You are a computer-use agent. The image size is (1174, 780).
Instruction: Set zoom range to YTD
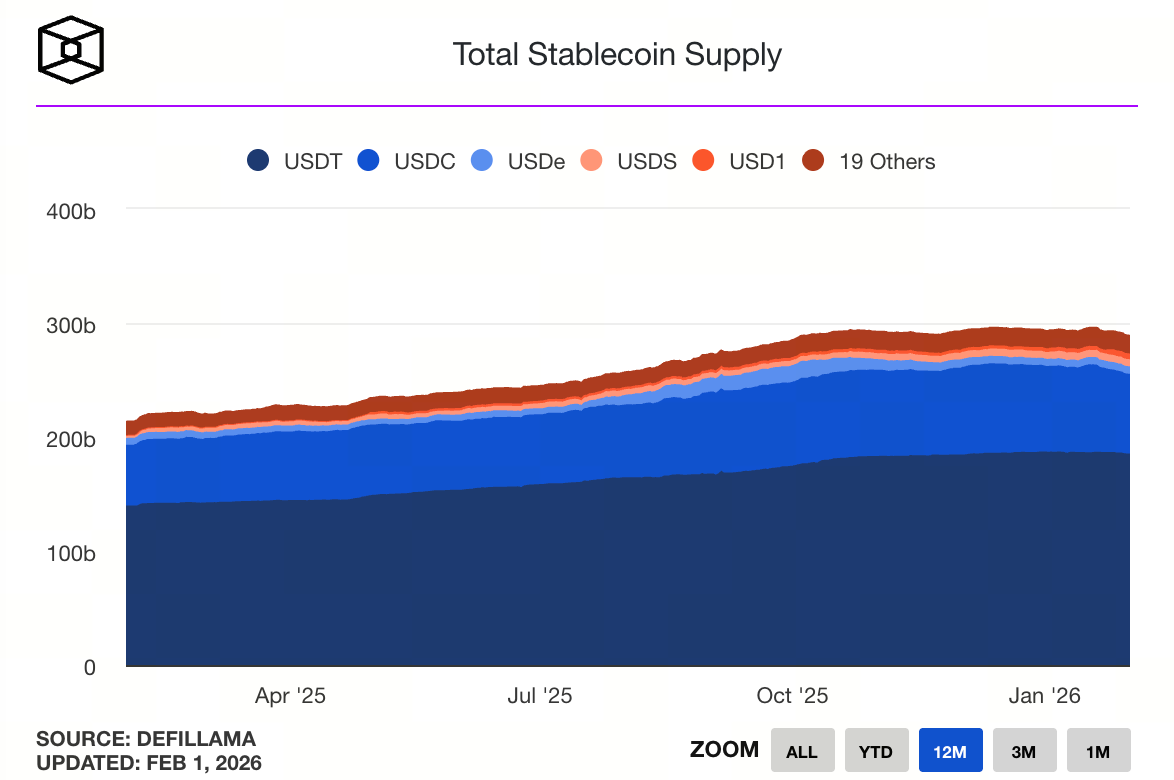point(876,751)
